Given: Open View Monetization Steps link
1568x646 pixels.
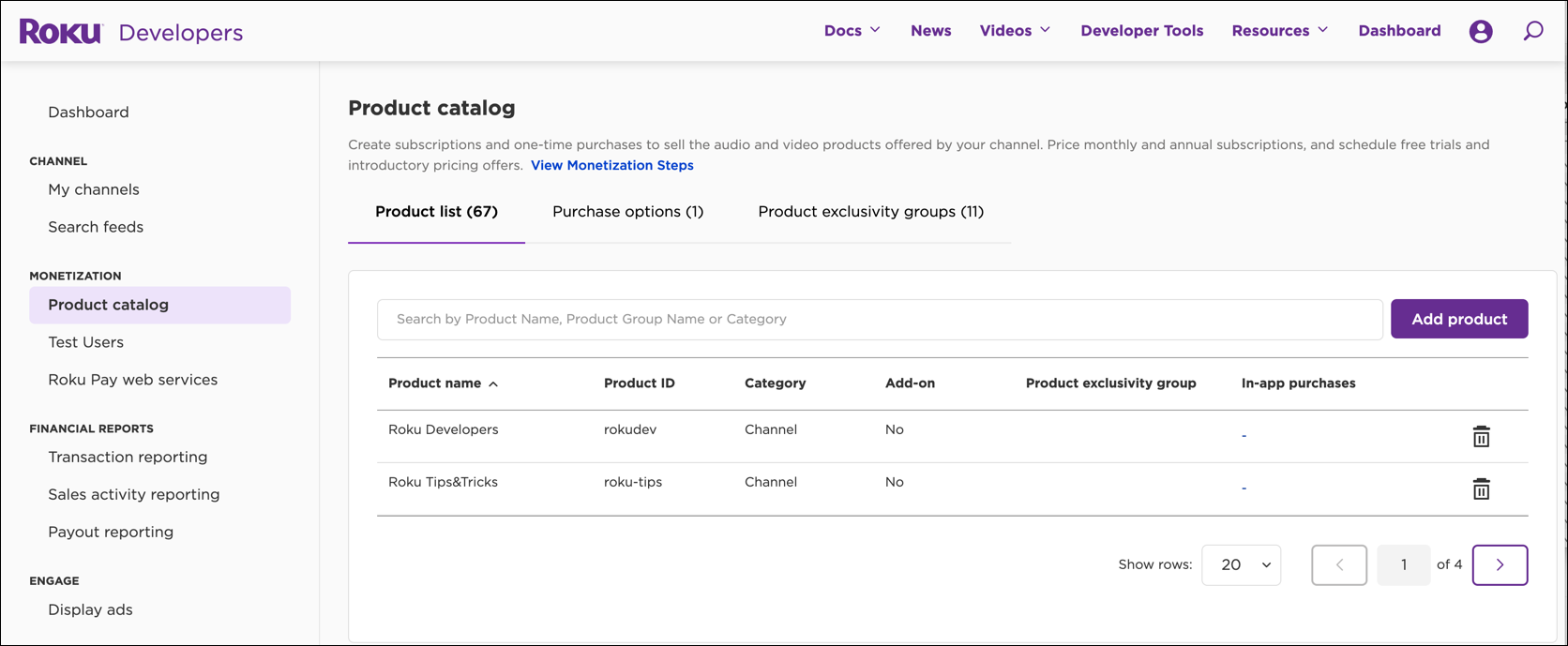Looking at the screenshot, I should pyautogui.click(x=611, y=165).
